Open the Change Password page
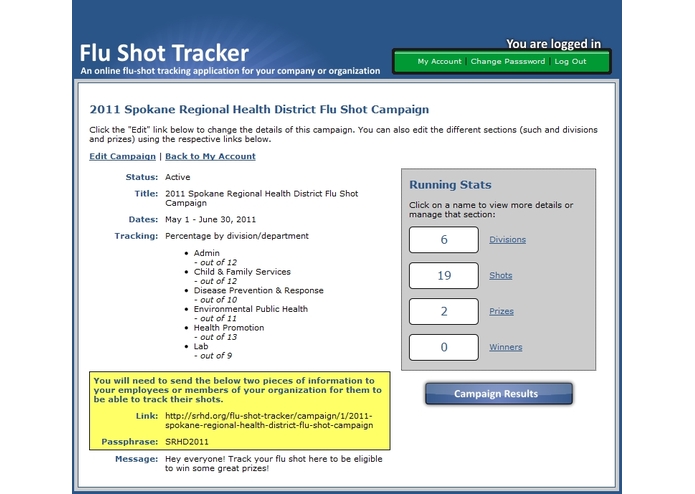695x494 pixels. (508, 62)
